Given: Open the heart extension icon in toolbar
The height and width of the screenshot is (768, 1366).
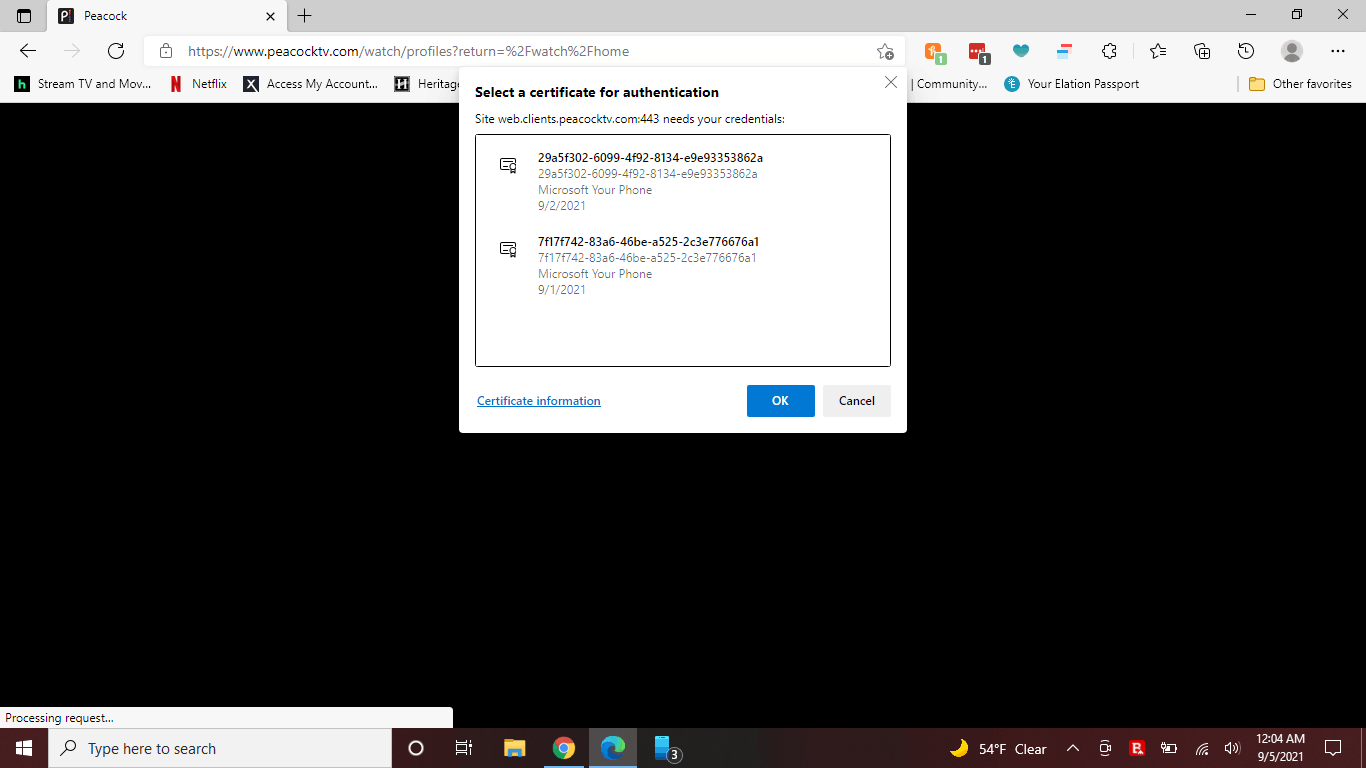Looking at the screenshot, I should tap(1021, 50).
